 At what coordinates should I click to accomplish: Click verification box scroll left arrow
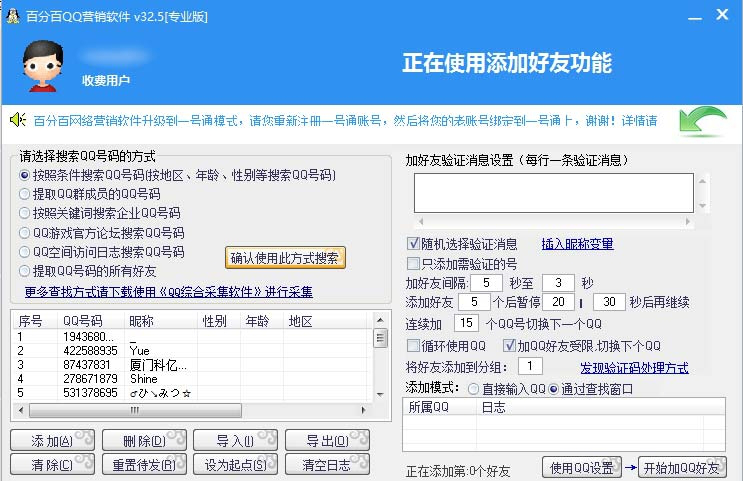coord(421,221)
